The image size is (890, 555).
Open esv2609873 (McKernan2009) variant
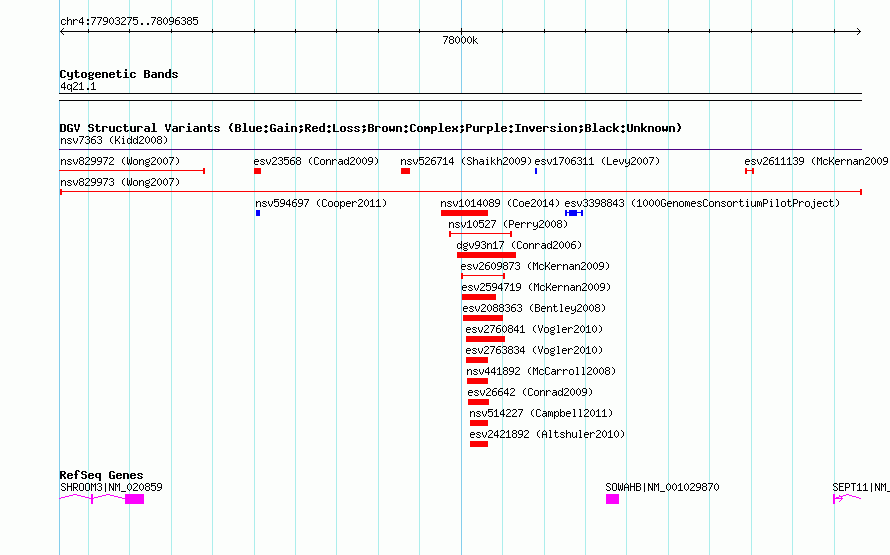[535, 266]
